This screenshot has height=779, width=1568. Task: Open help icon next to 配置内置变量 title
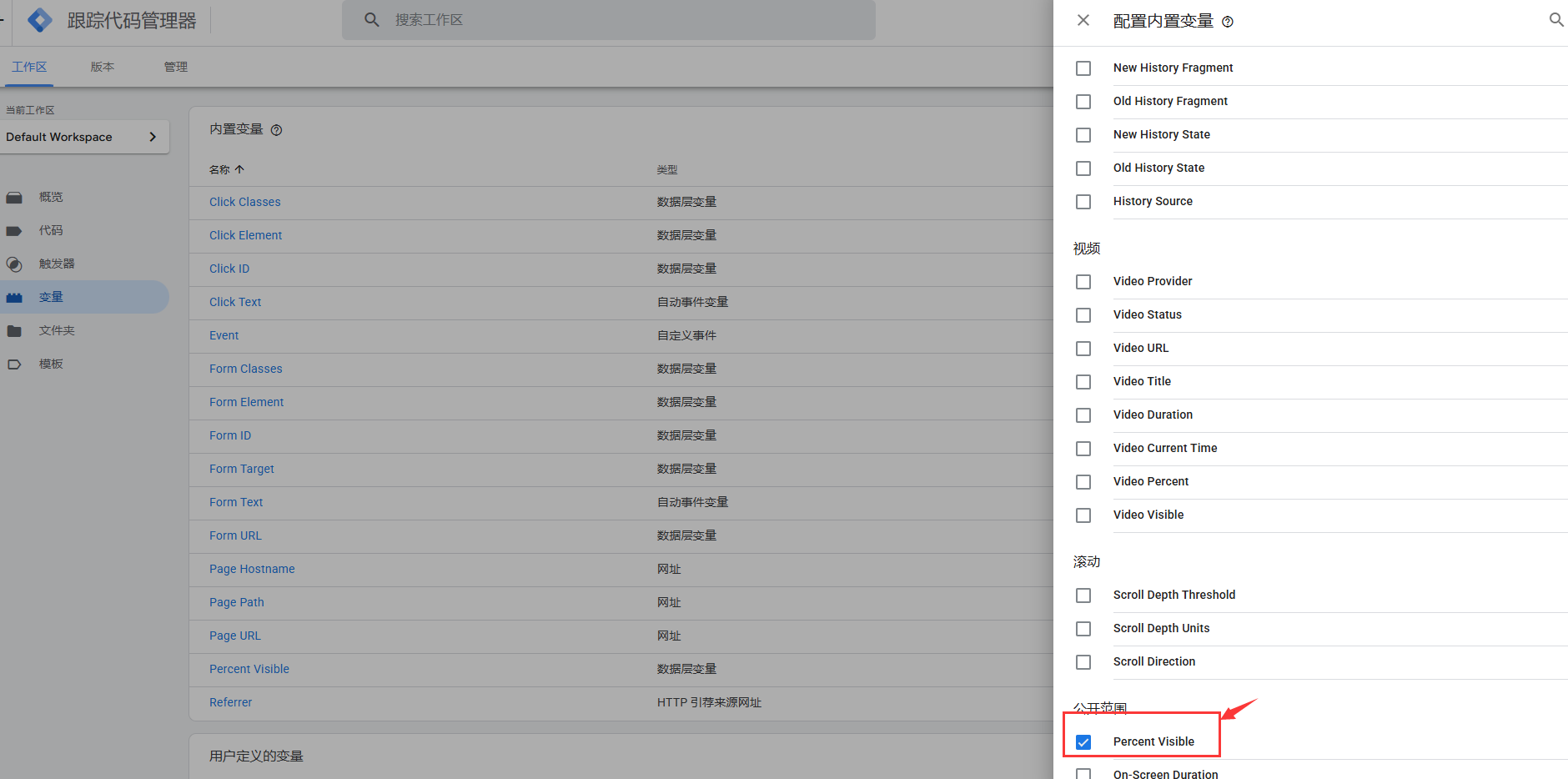coord(1228,22)
